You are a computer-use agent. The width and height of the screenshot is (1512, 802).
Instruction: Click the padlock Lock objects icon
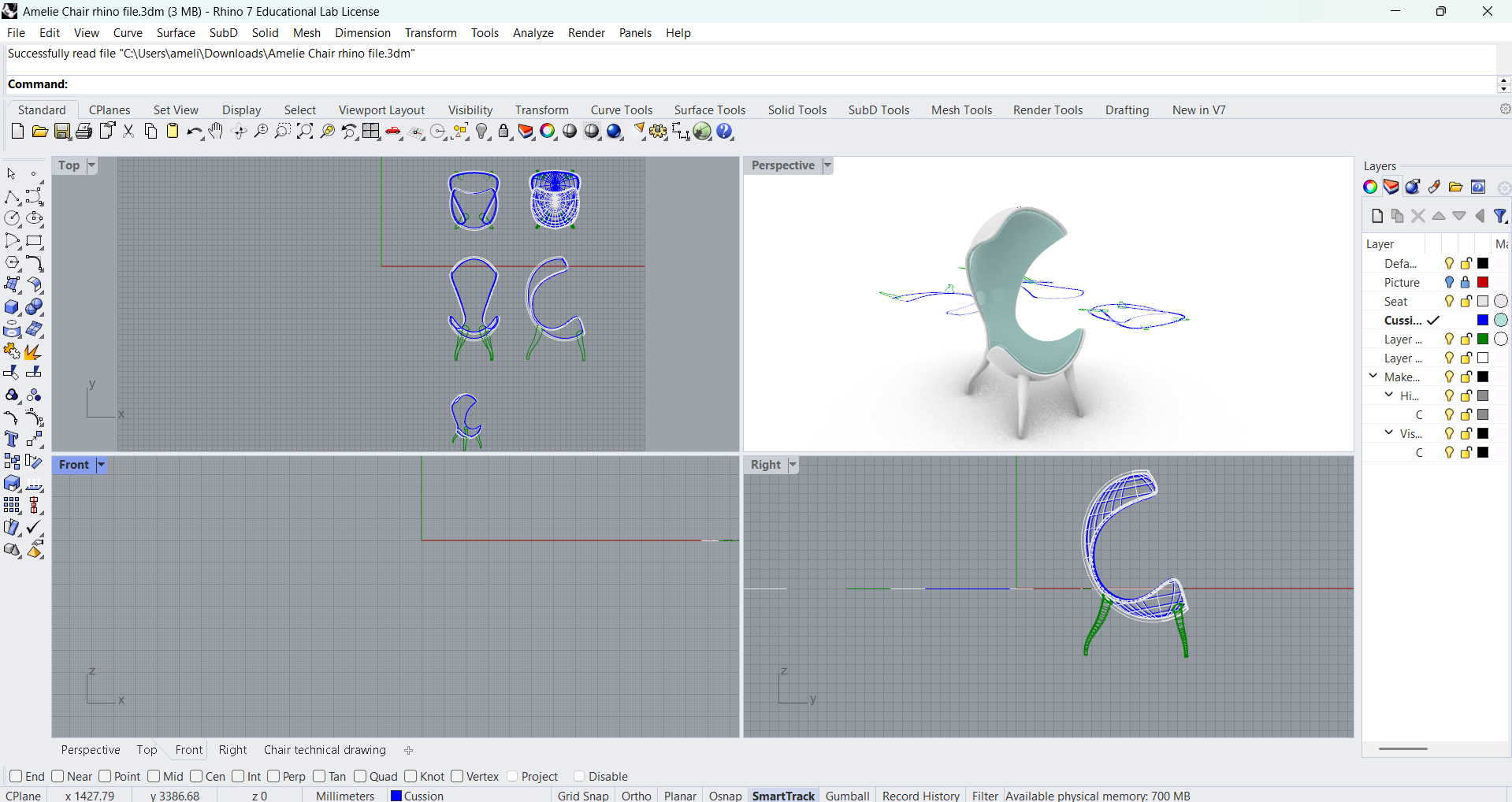click(x=504, y=132)
